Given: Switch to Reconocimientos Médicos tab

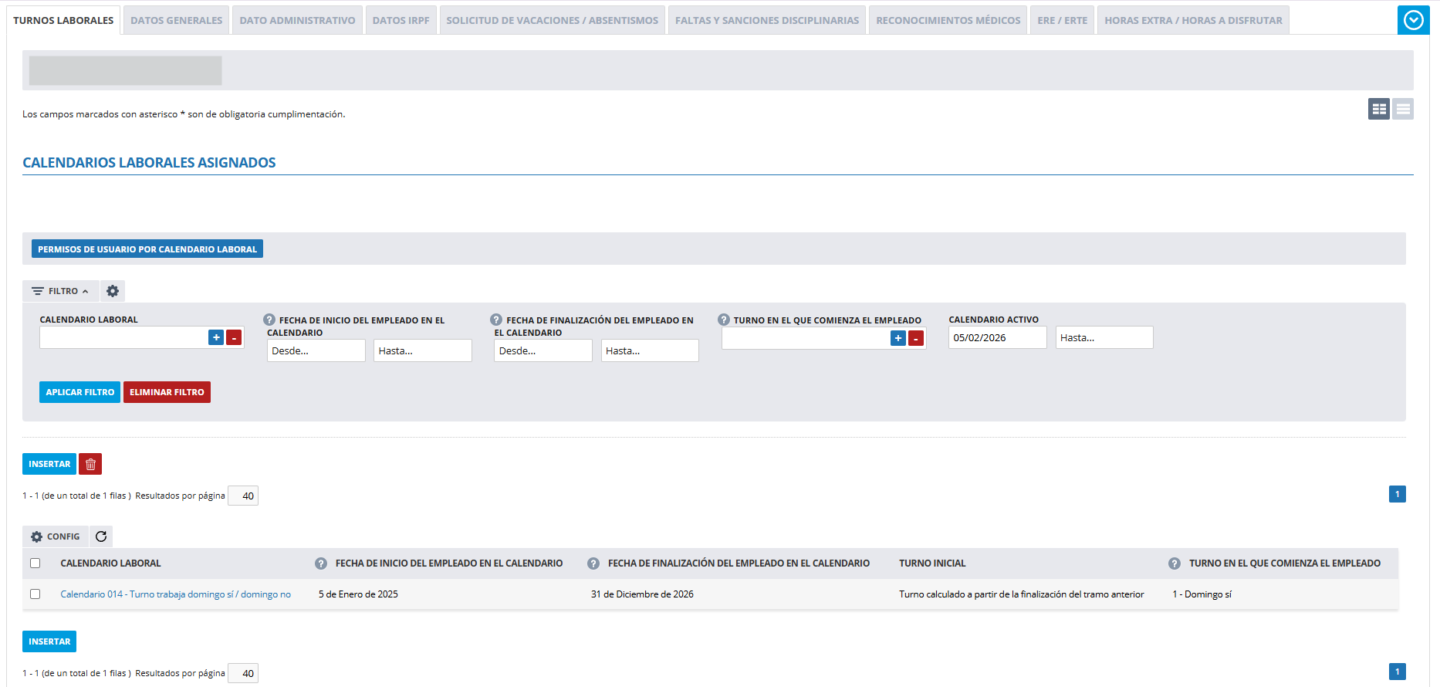Looking at the screenshot, I should (x=948, y=20).
